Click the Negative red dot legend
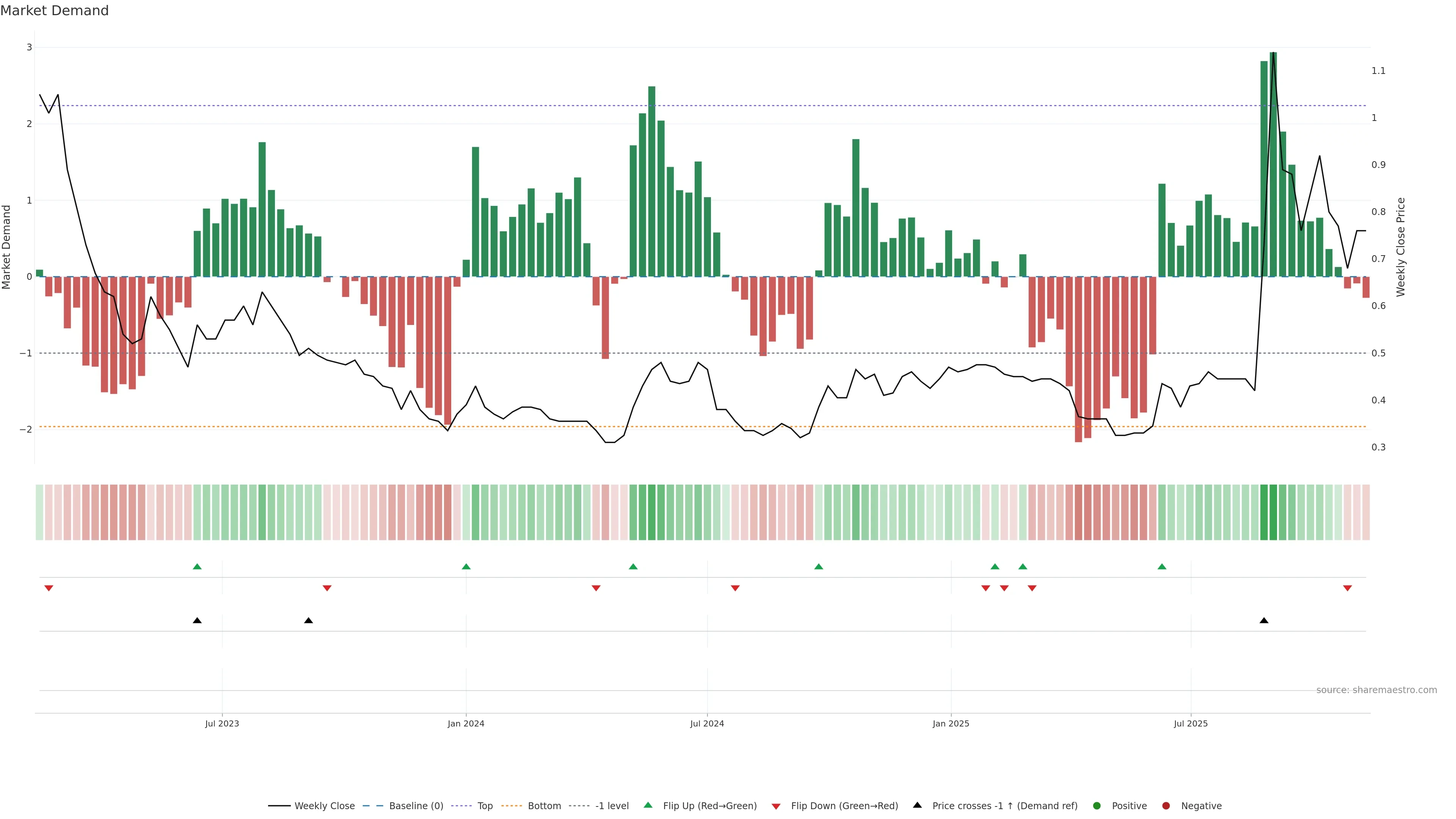This screenshot has height=819, width=1456. [1166, 805]
